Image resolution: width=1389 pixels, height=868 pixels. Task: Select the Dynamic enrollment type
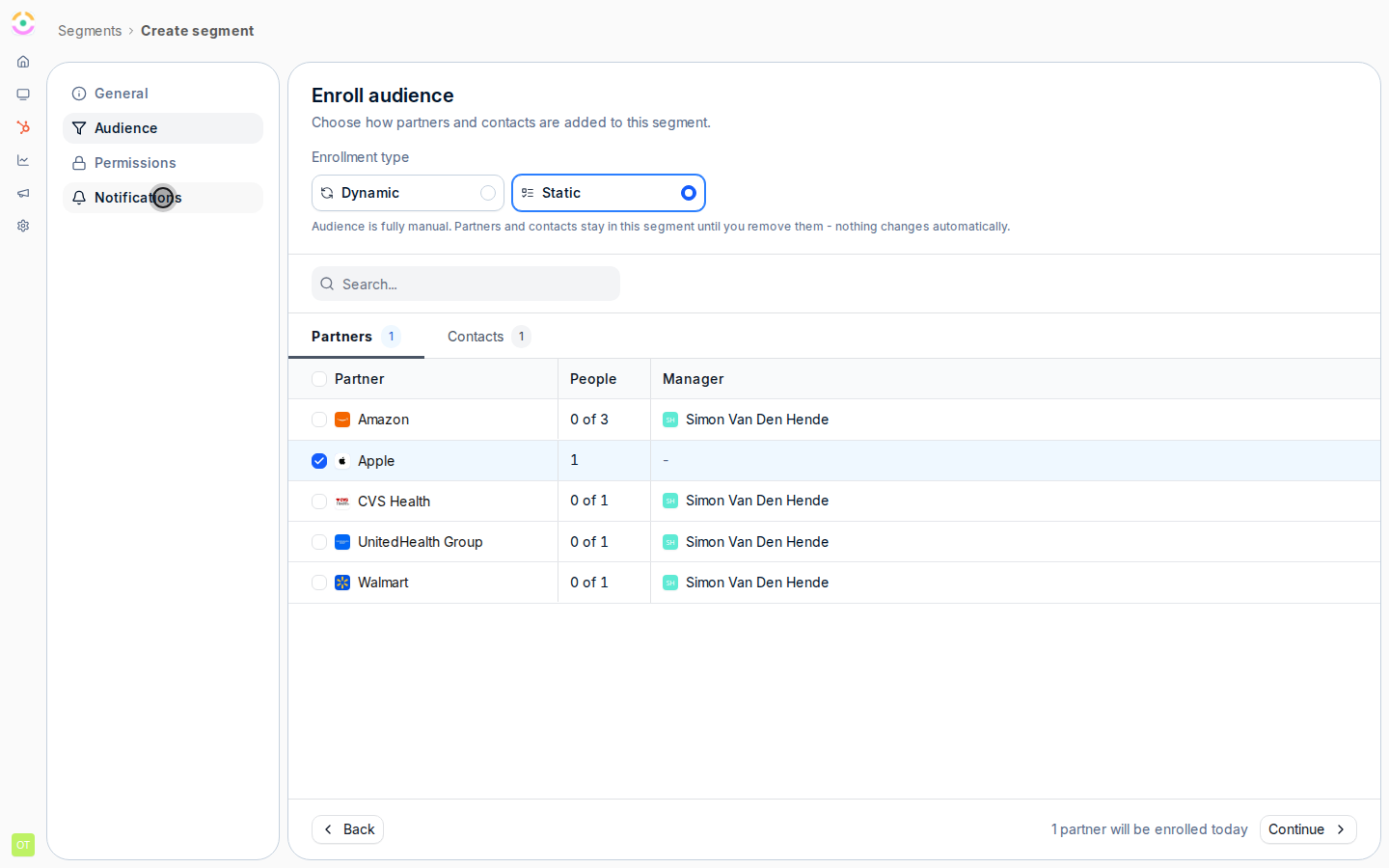click(x=408, y=193)
